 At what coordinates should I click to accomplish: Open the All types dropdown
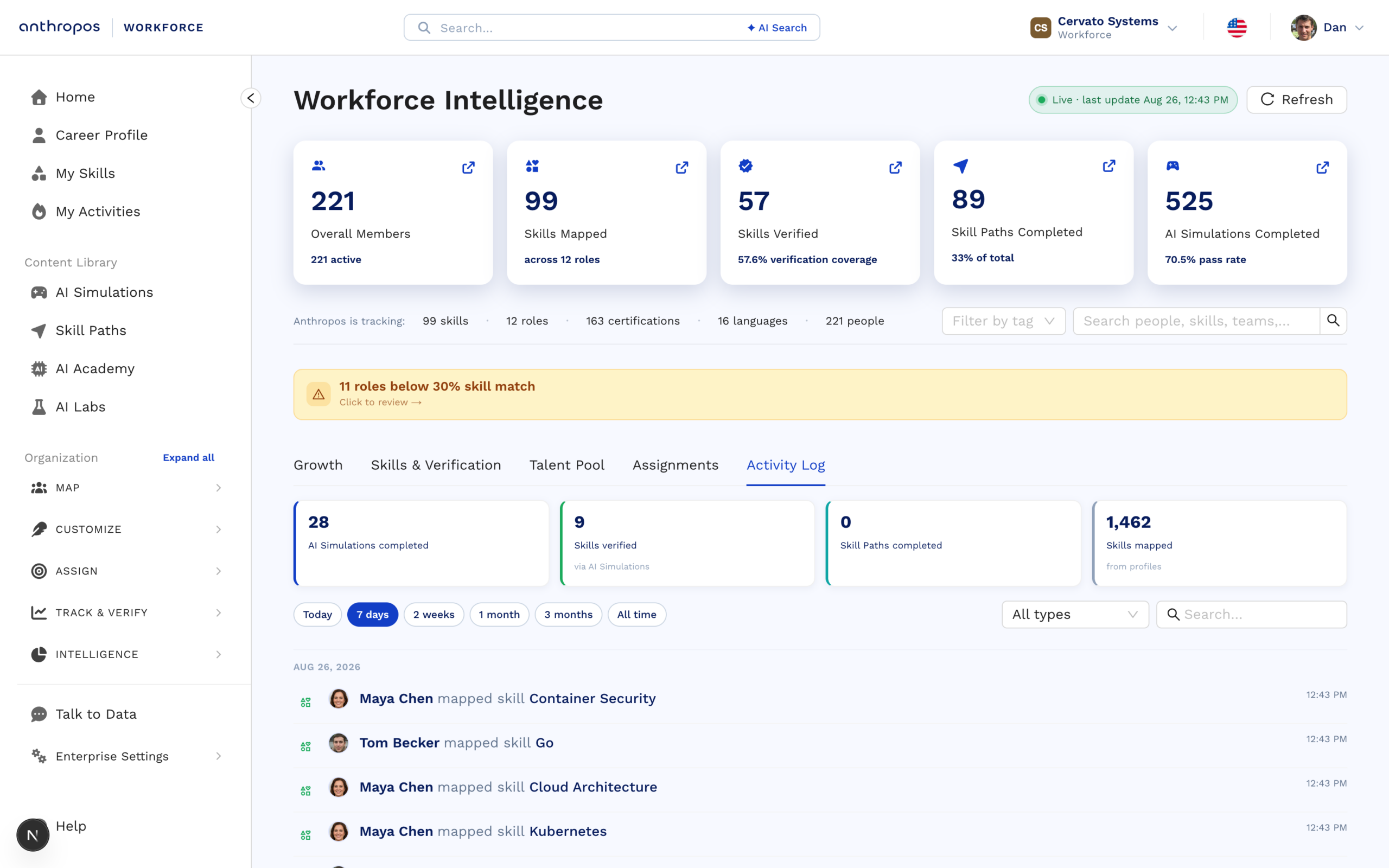coord(1075,614)
